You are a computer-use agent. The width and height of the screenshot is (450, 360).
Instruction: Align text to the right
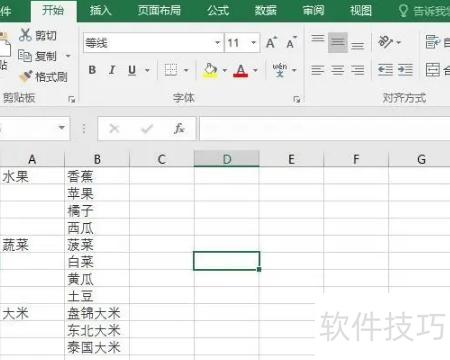[x=358, y=70]
